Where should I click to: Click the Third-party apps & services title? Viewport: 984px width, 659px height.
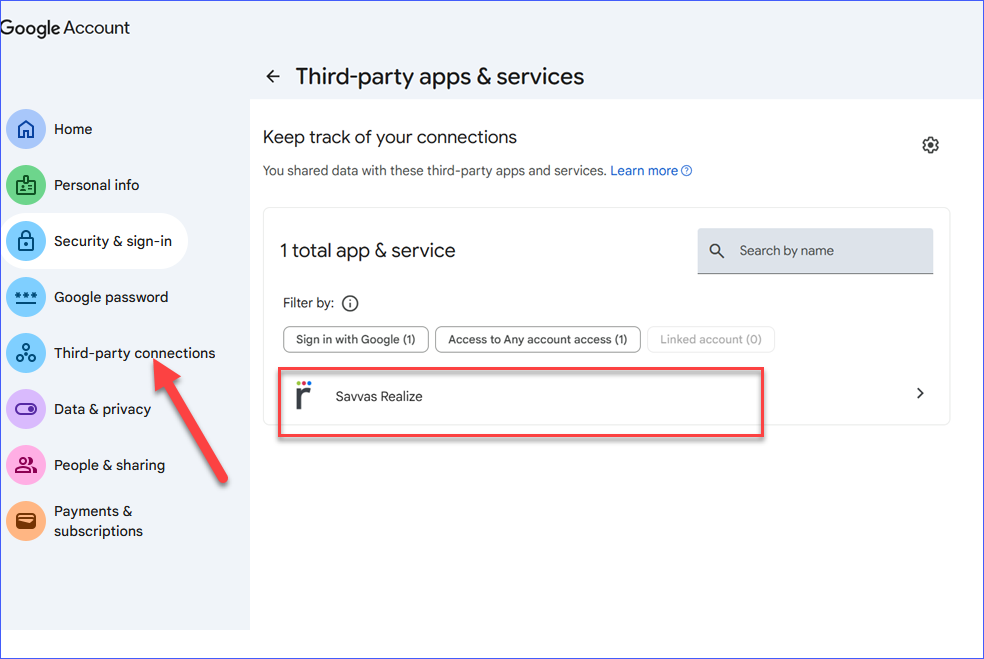[440, 77]
